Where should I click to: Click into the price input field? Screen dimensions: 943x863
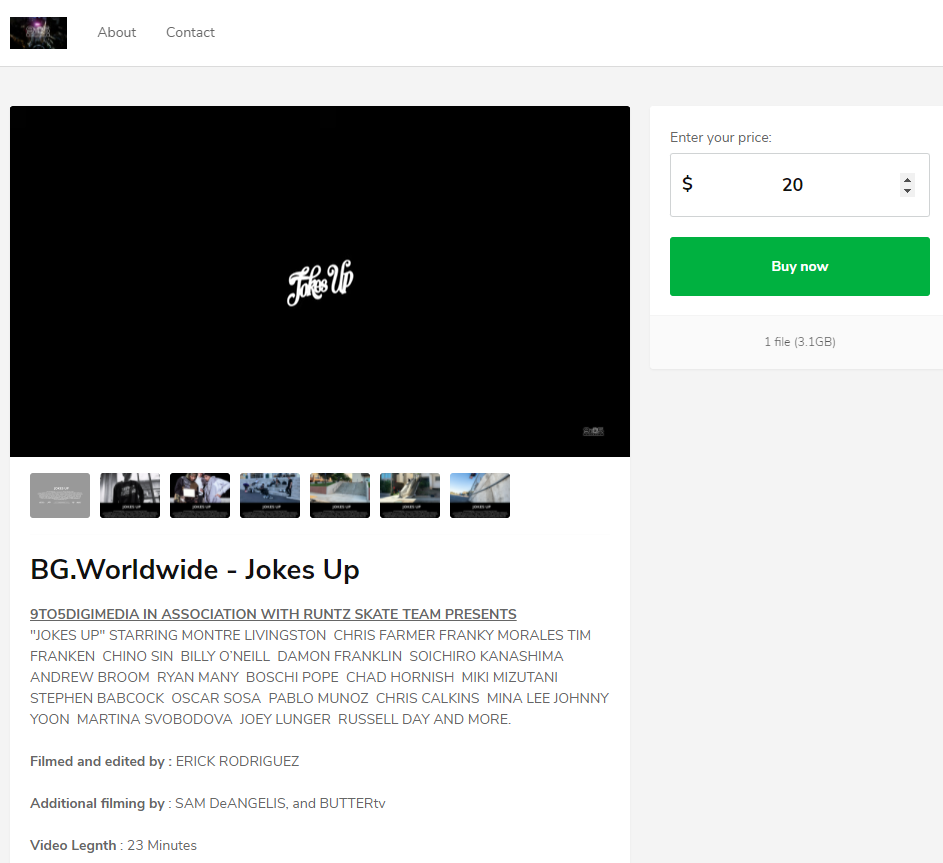tap(792, 185)
